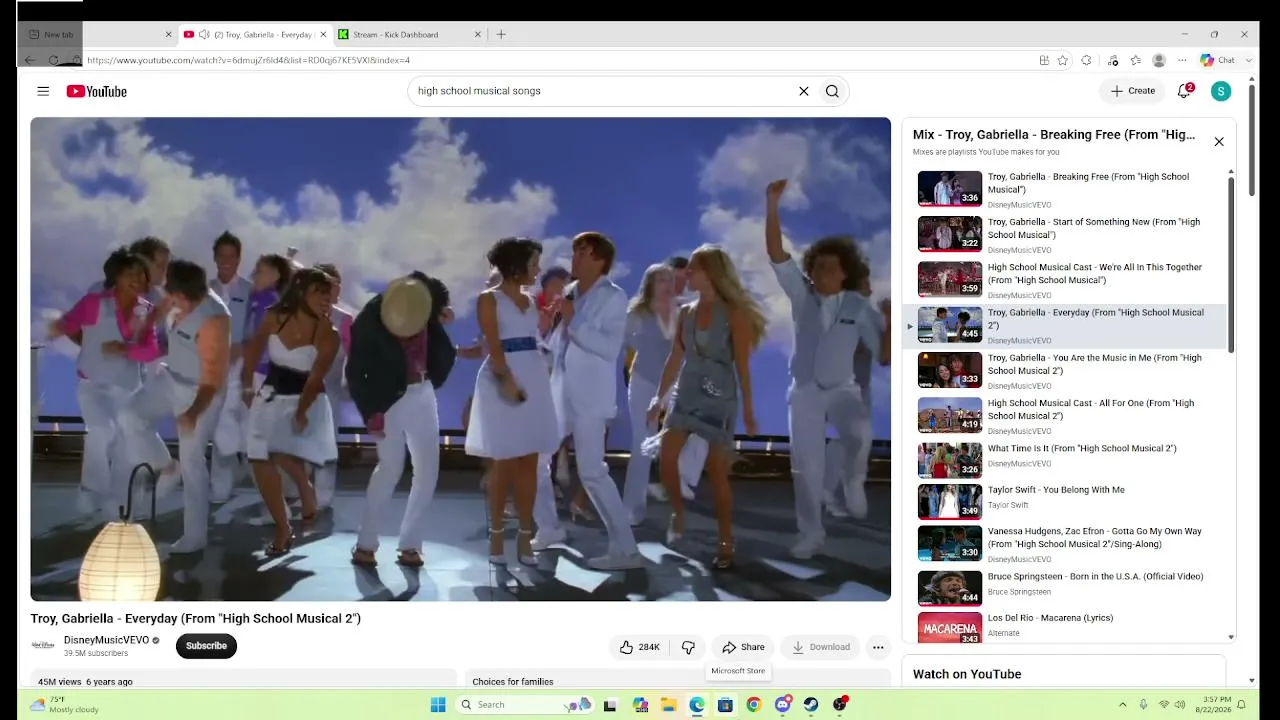Select You Are the Music in Me
Screen dimensions: 1280x720
[x=1066, y=370]
